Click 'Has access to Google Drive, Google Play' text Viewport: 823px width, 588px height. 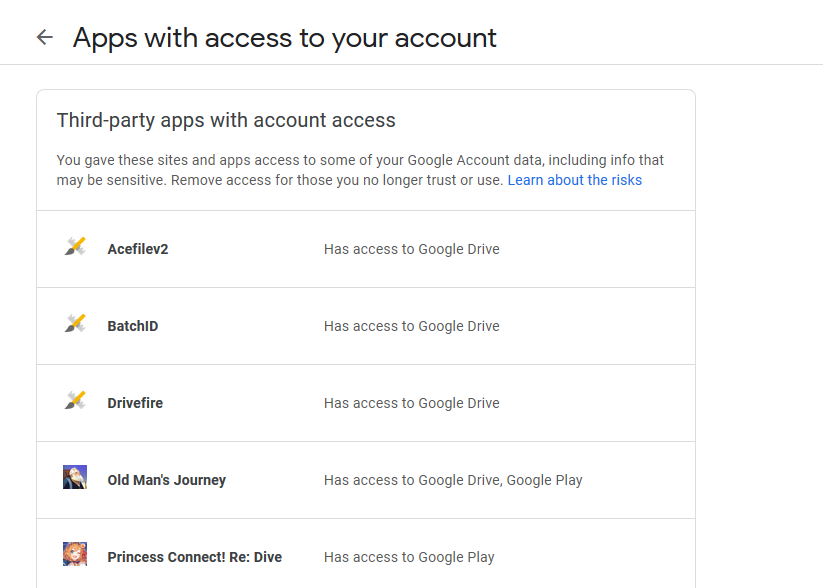pyautogui.click(x=453, y=480)
